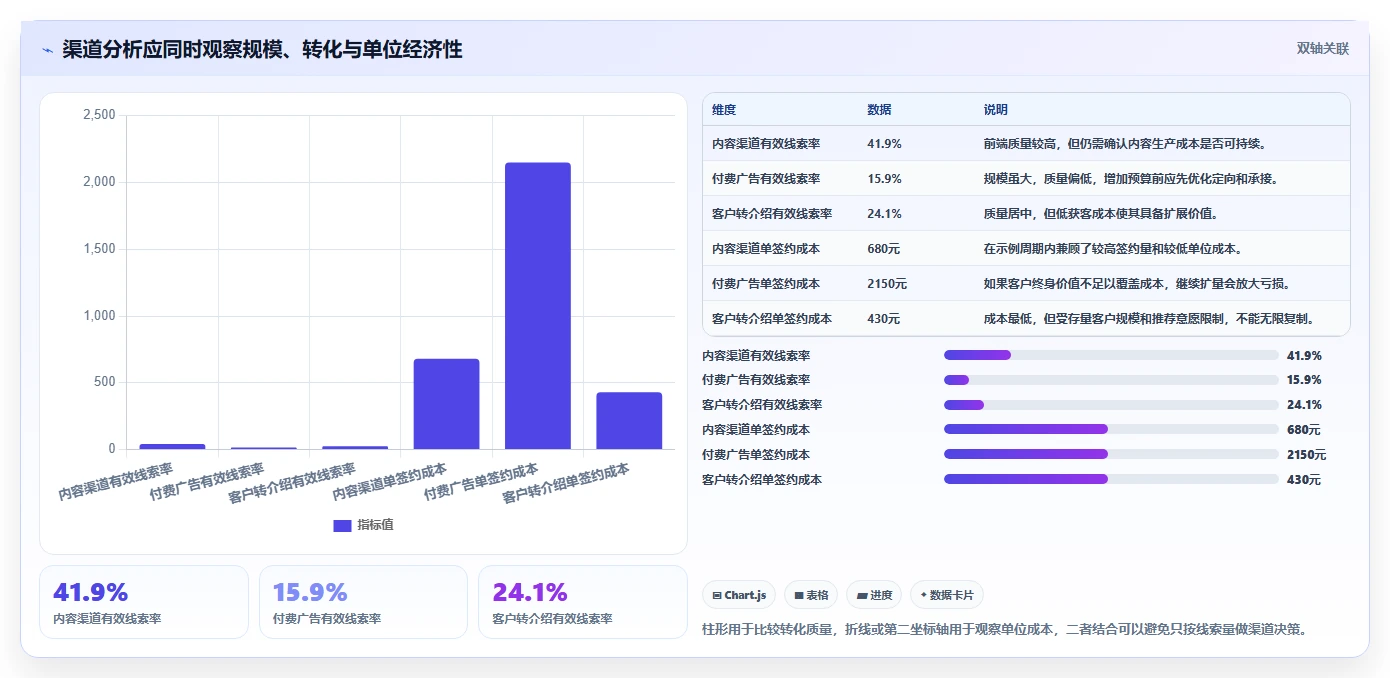Click the 430元 value in the table
The height and width of the screenshot is (678, 1390).
[x=883, y=319]
